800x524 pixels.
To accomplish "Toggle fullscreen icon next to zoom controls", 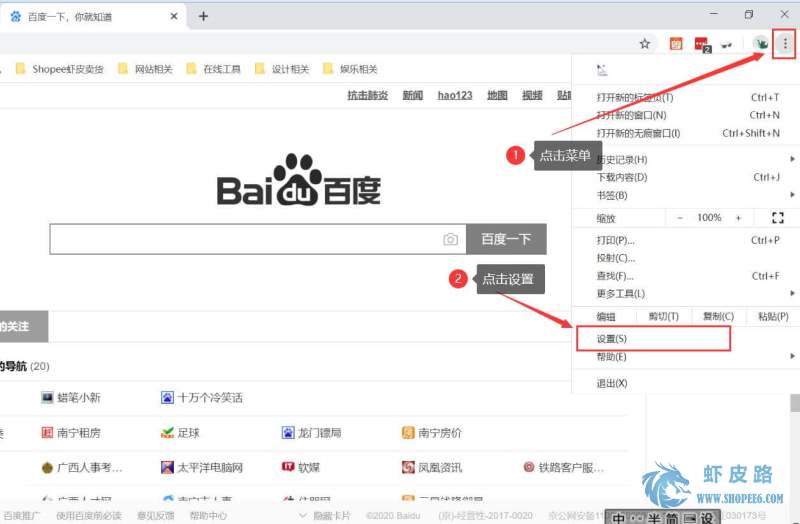I will tap(778, 218).
